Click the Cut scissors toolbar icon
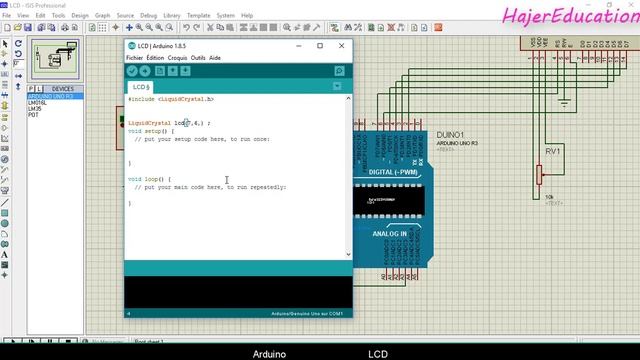The image size is (640, 360). [210, 28]
